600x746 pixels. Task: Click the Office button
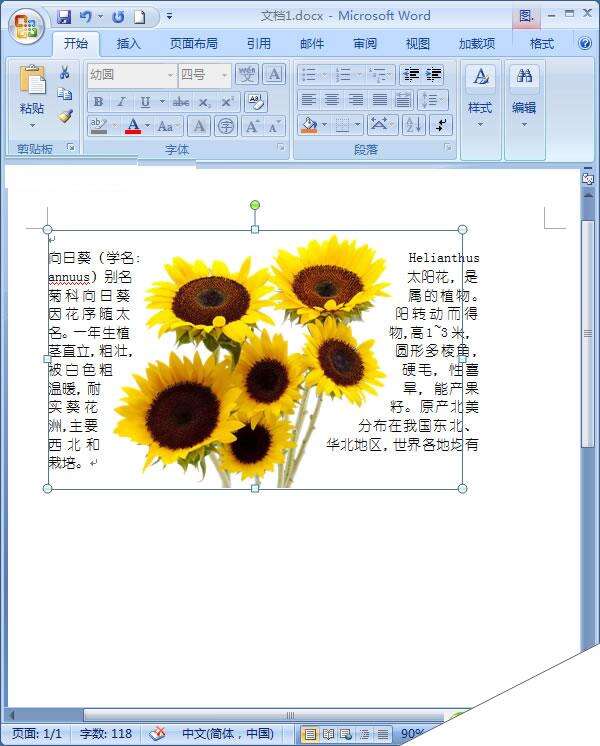(x=26, y=26)
